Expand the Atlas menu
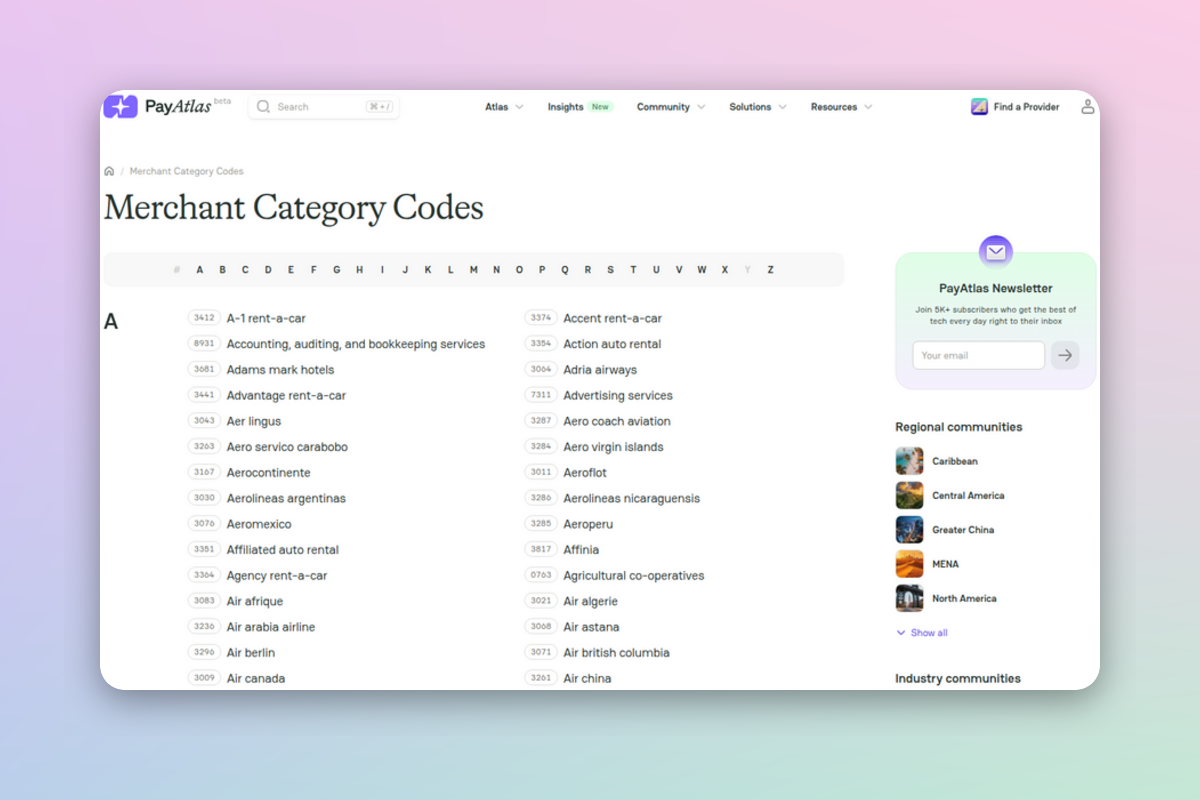Screen dimensions: 1200x800 [x=504, y=107]
